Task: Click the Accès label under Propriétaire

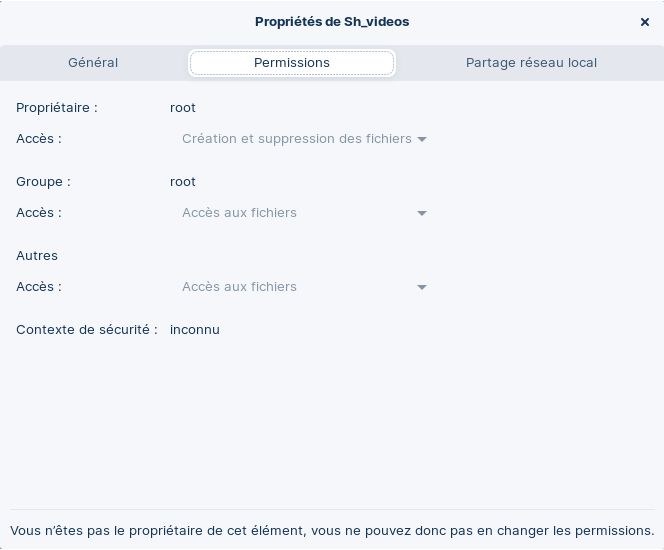Action: (x=39, y=139)
